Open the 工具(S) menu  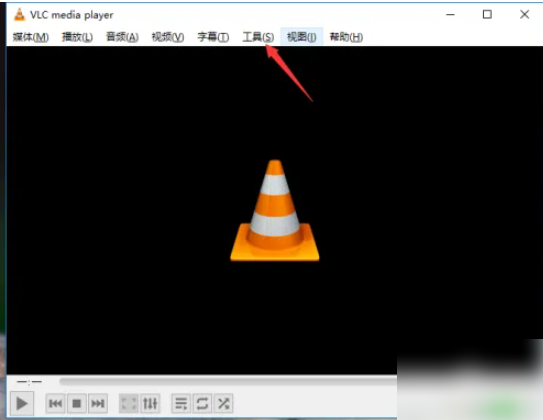point(258,37)
